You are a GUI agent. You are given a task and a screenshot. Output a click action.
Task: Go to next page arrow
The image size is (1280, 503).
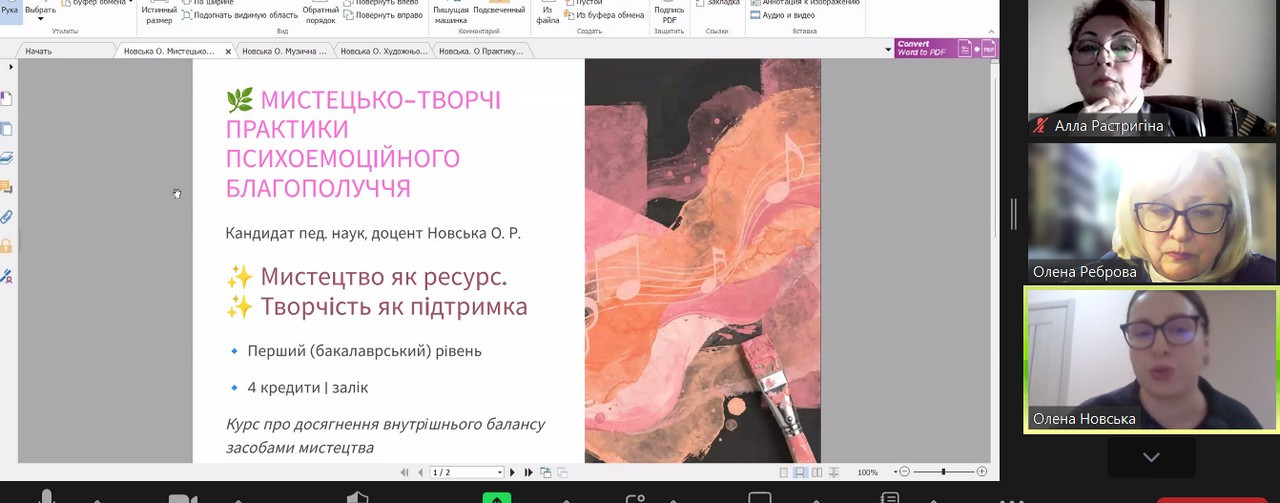513,472
